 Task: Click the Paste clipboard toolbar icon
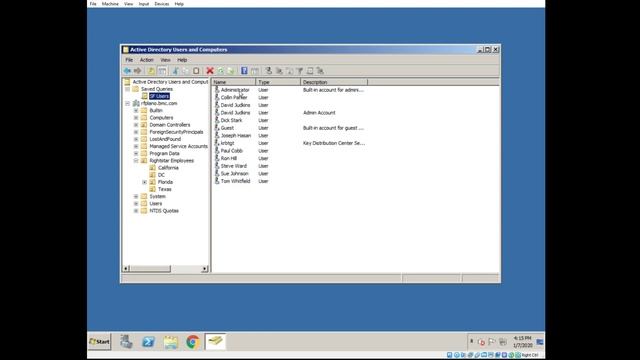point(196,71)
